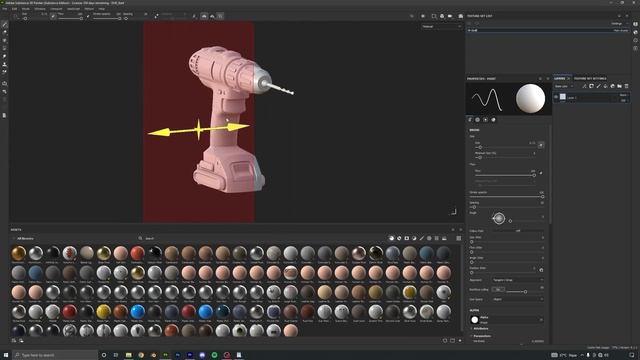Toggle Backface culling On button

(x=498, y=289)
